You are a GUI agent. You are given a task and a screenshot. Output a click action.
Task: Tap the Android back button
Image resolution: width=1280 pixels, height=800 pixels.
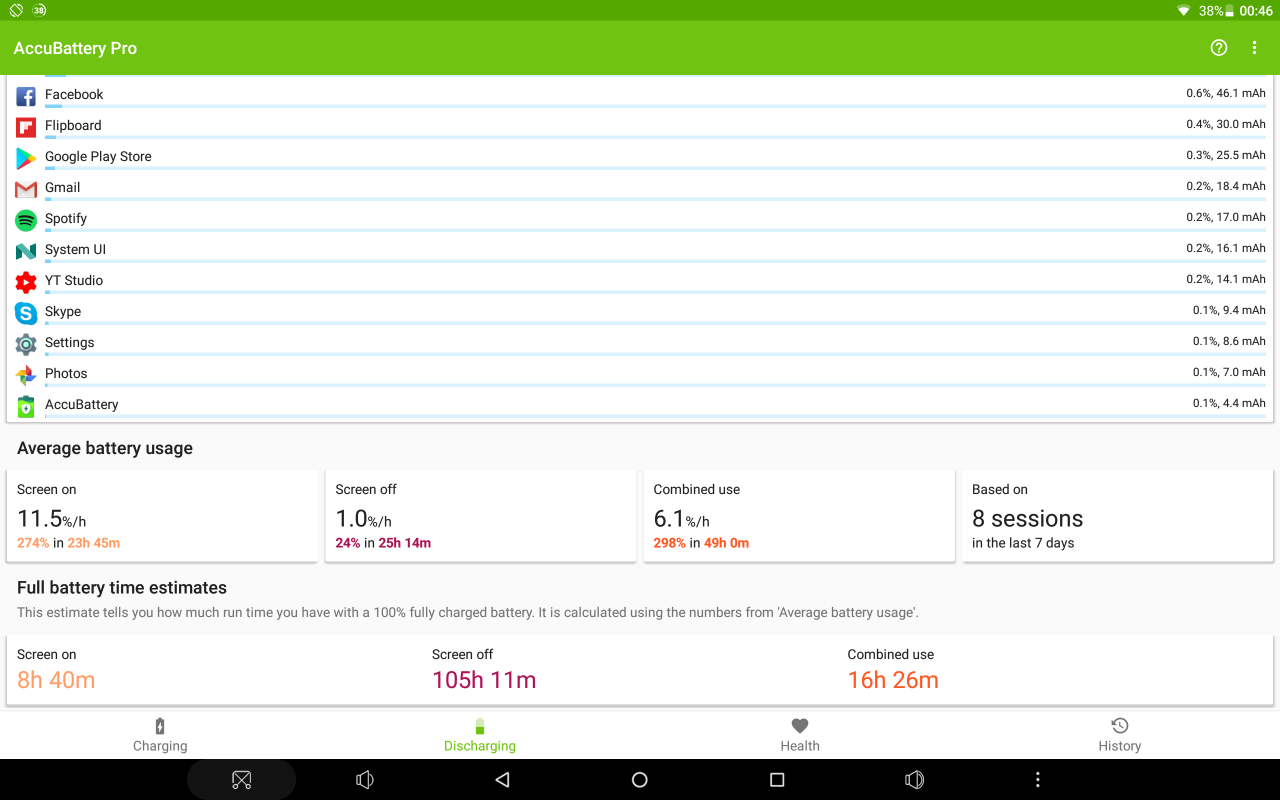coord(503,780)
